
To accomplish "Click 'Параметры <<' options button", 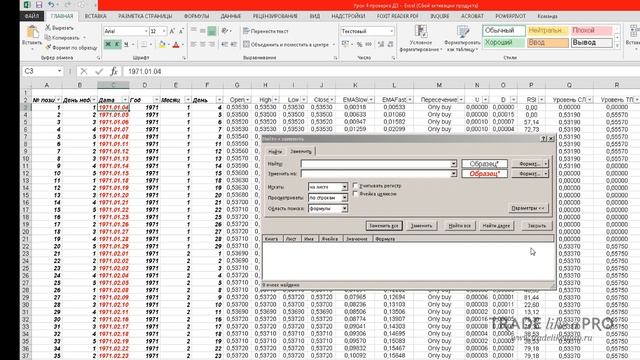I will pyautogui.click(x=528, y=208).
